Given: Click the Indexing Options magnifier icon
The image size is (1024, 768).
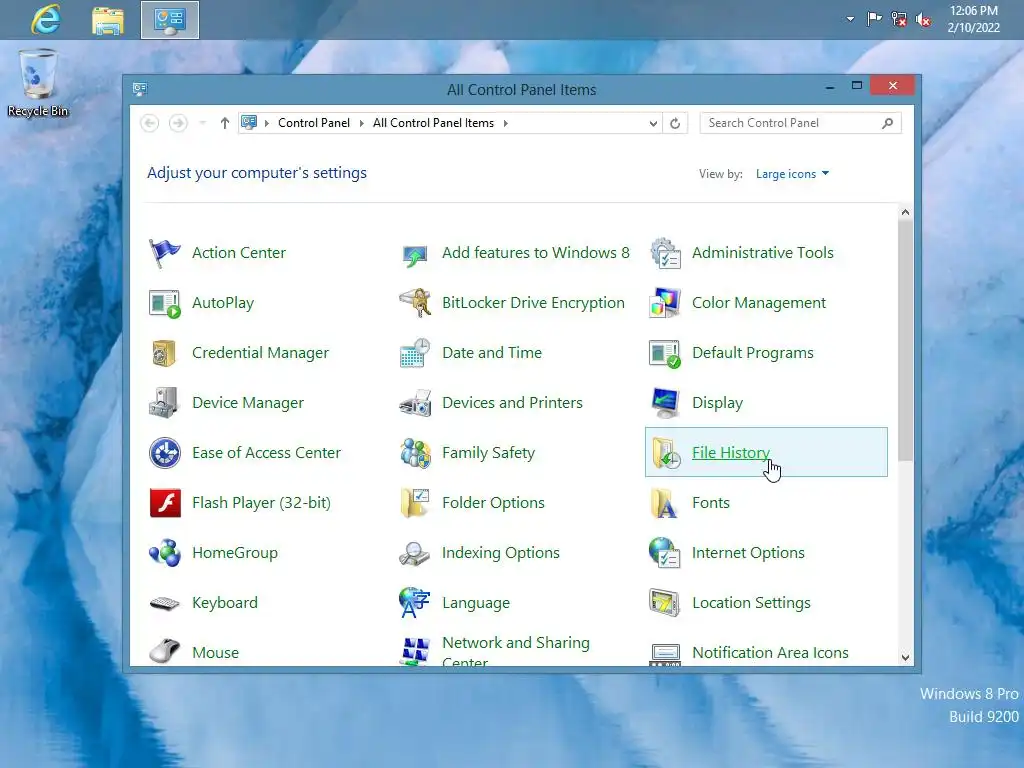Looking at the screenshot, I should [415, 554].
